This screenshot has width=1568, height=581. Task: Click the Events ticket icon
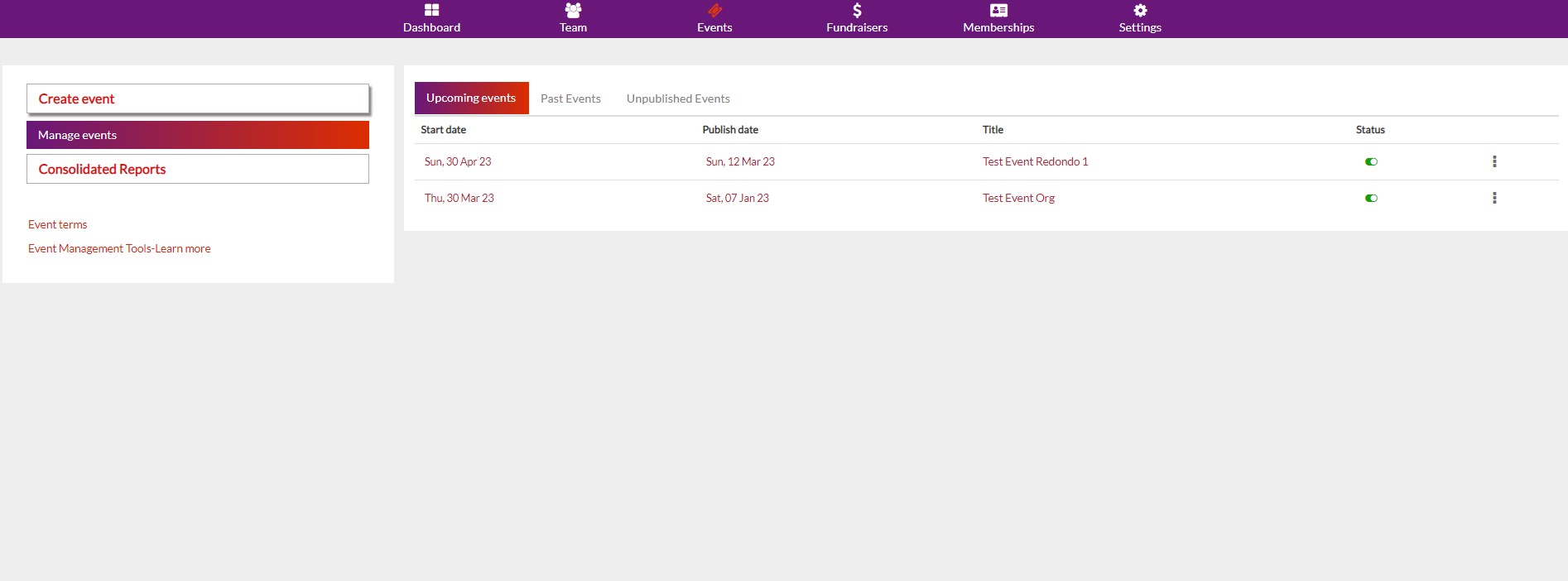click(x=714, y=10)
